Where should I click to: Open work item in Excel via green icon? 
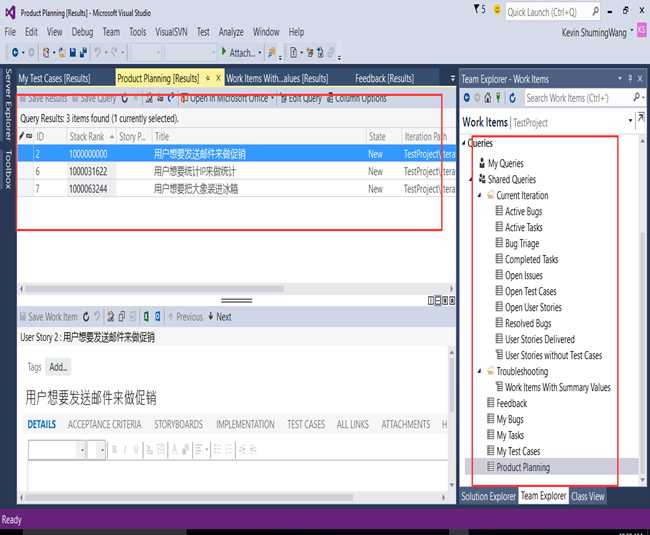(x=146, y=317)
